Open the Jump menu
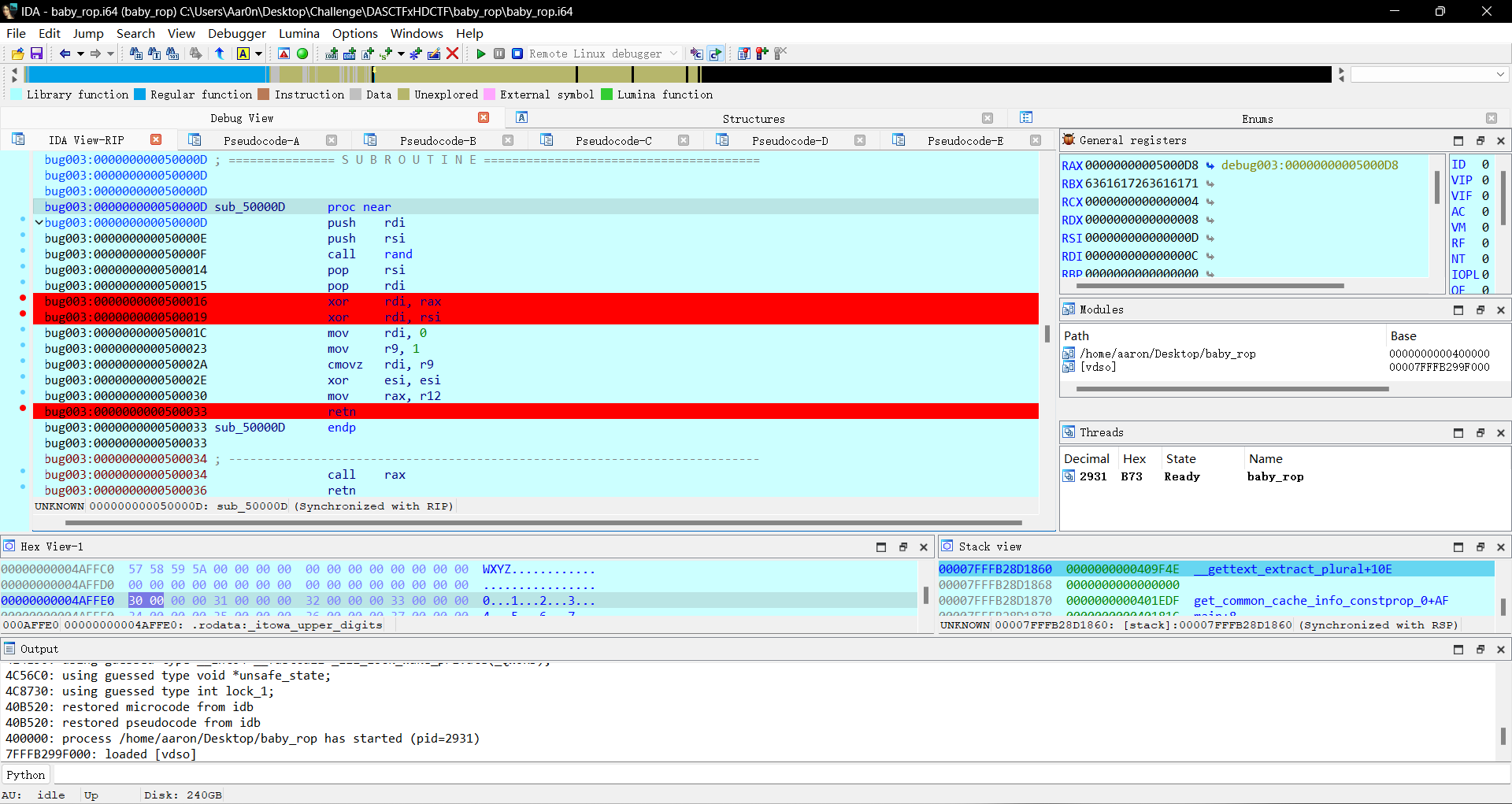Screen dimensions: 1512x804 (x=88, y=33)
